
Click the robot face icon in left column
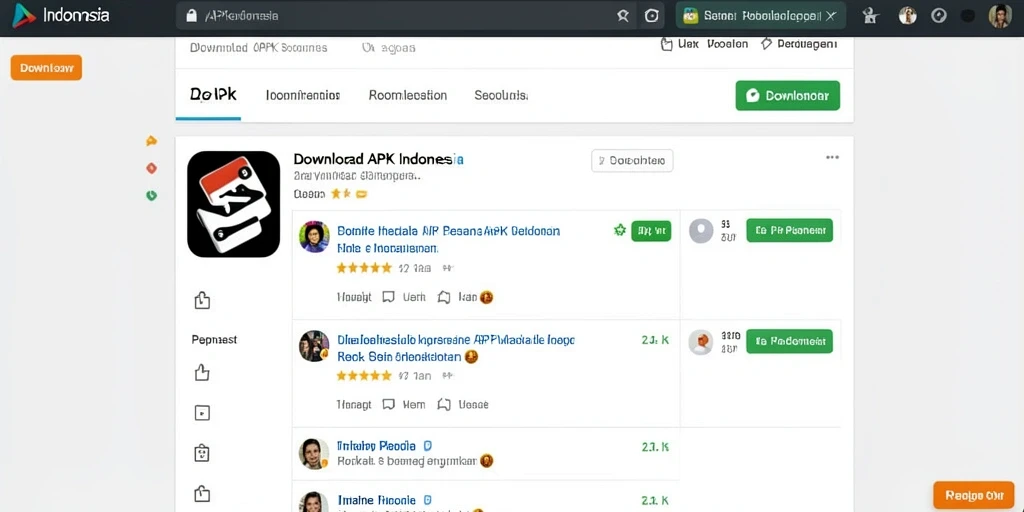point(202,453)
